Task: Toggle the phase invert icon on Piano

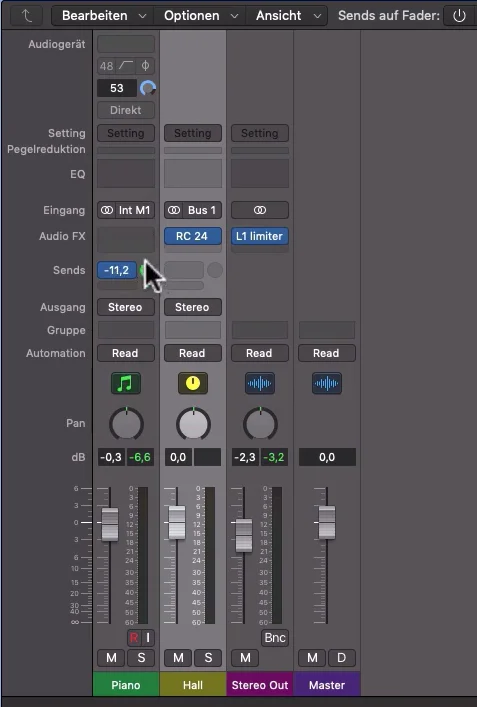Action: [x=145, y=66]
